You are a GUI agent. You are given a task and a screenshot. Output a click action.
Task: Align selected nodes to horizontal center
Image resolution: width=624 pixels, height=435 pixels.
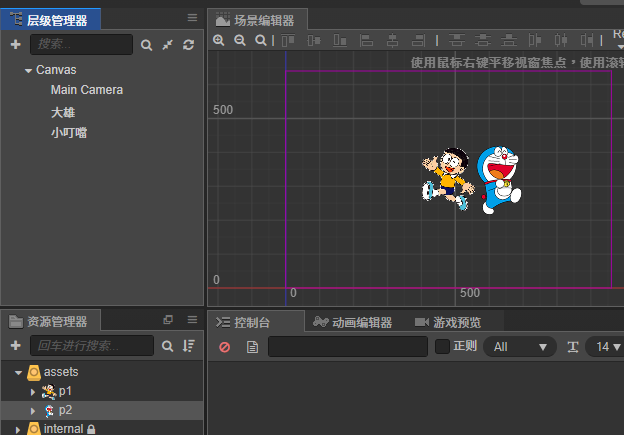pyautogui.click(x=392, y=40)
